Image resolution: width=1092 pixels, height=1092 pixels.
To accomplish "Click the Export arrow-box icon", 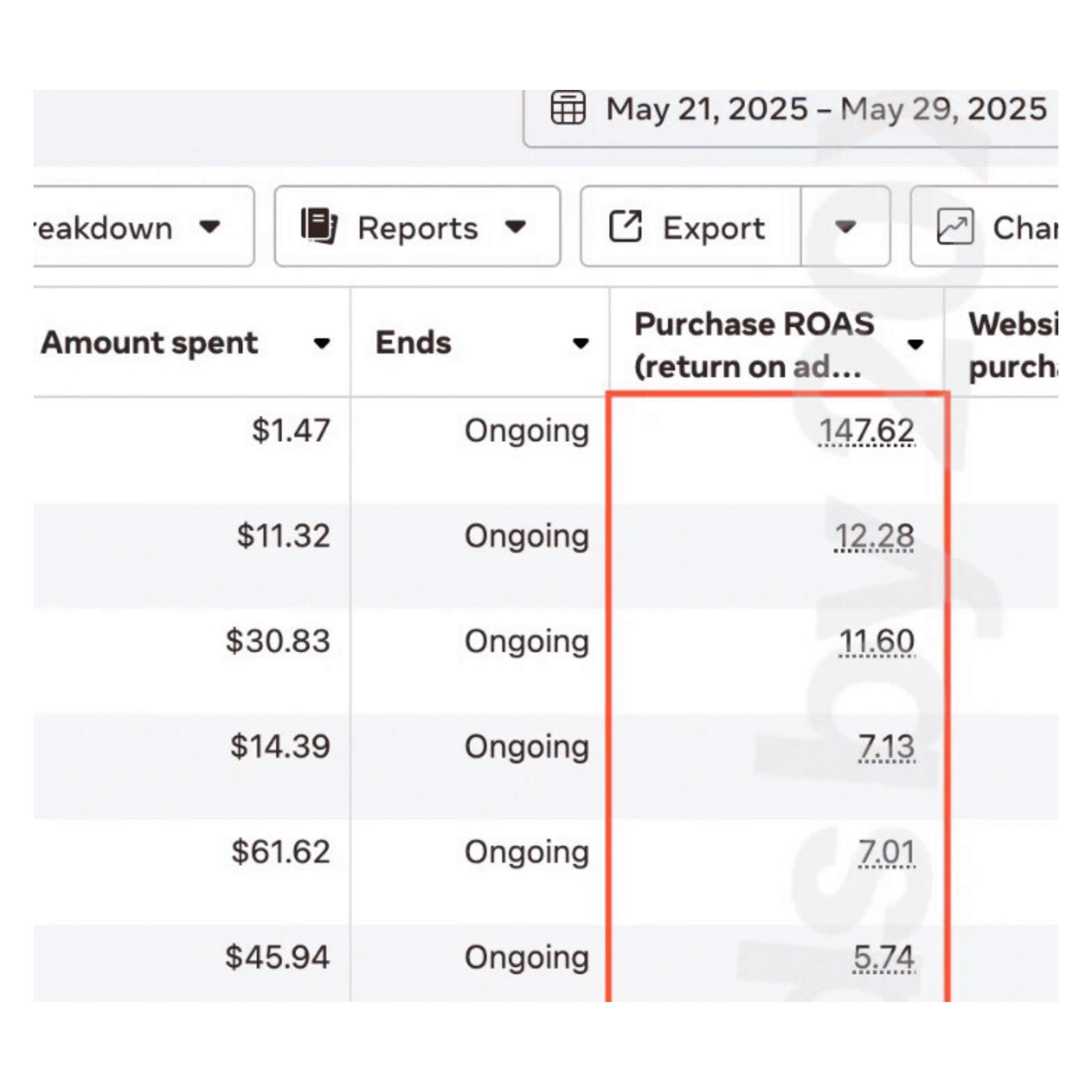I will (x=625, y=227).
